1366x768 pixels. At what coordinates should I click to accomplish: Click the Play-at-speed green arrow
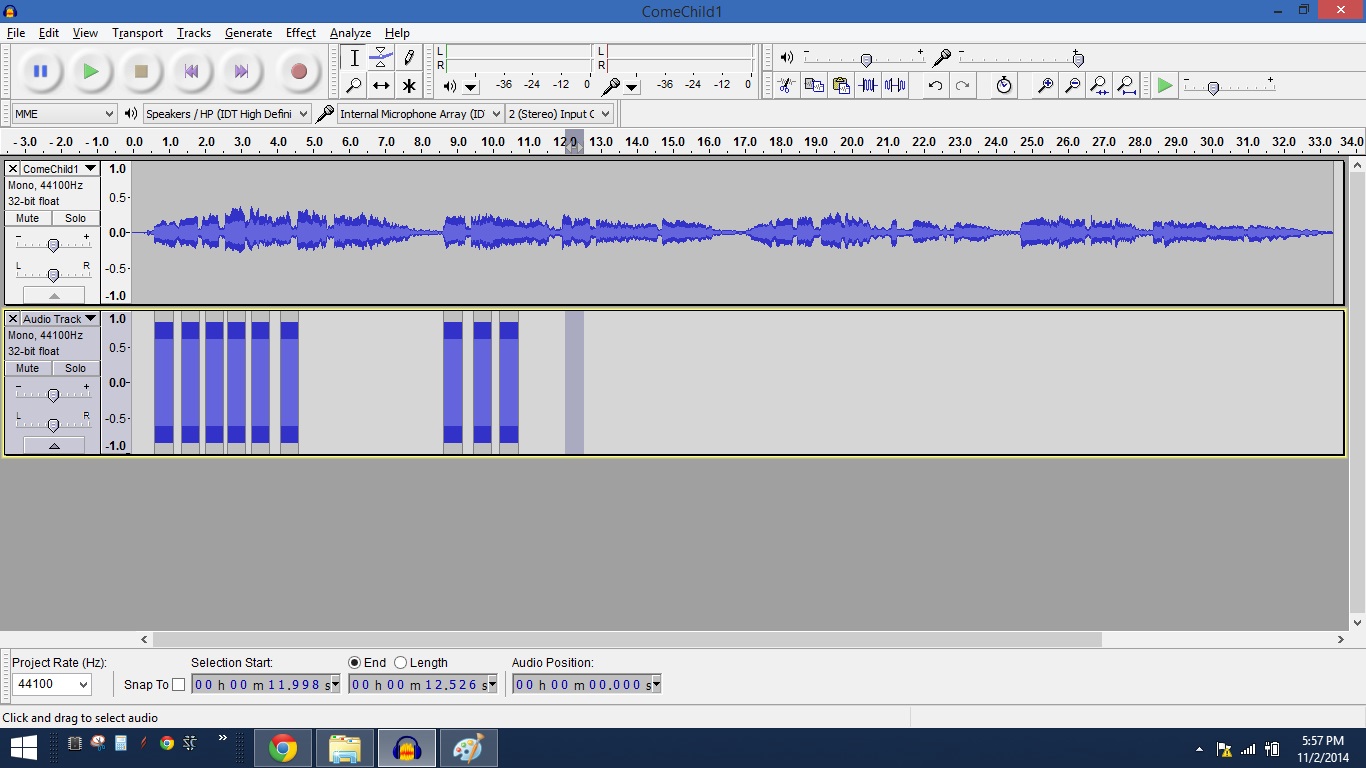(x=1165, y=86)
